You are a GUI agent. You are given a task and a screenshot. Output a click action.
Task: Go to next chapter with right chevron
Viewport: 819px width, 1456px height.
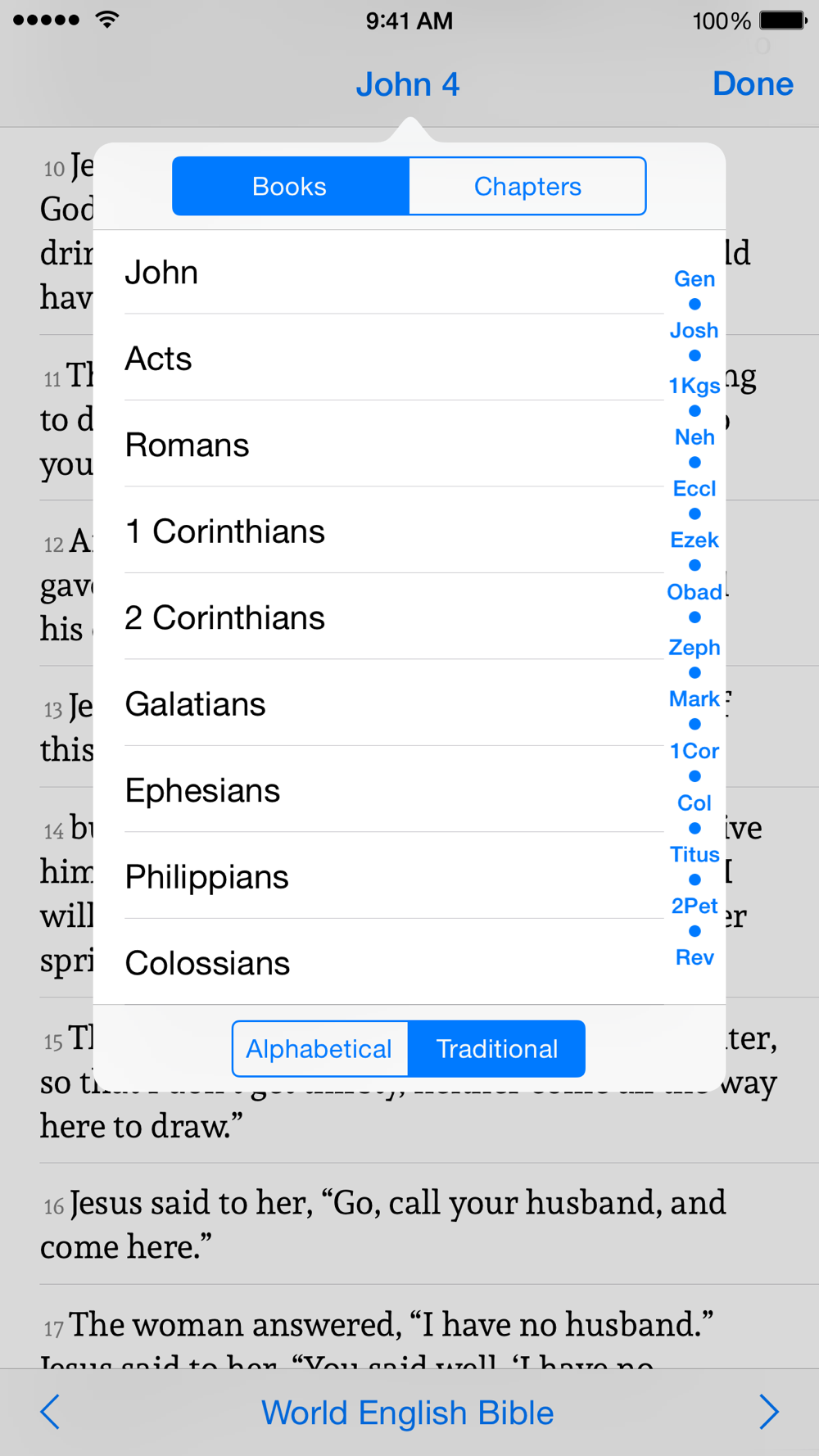point(768,1412)
